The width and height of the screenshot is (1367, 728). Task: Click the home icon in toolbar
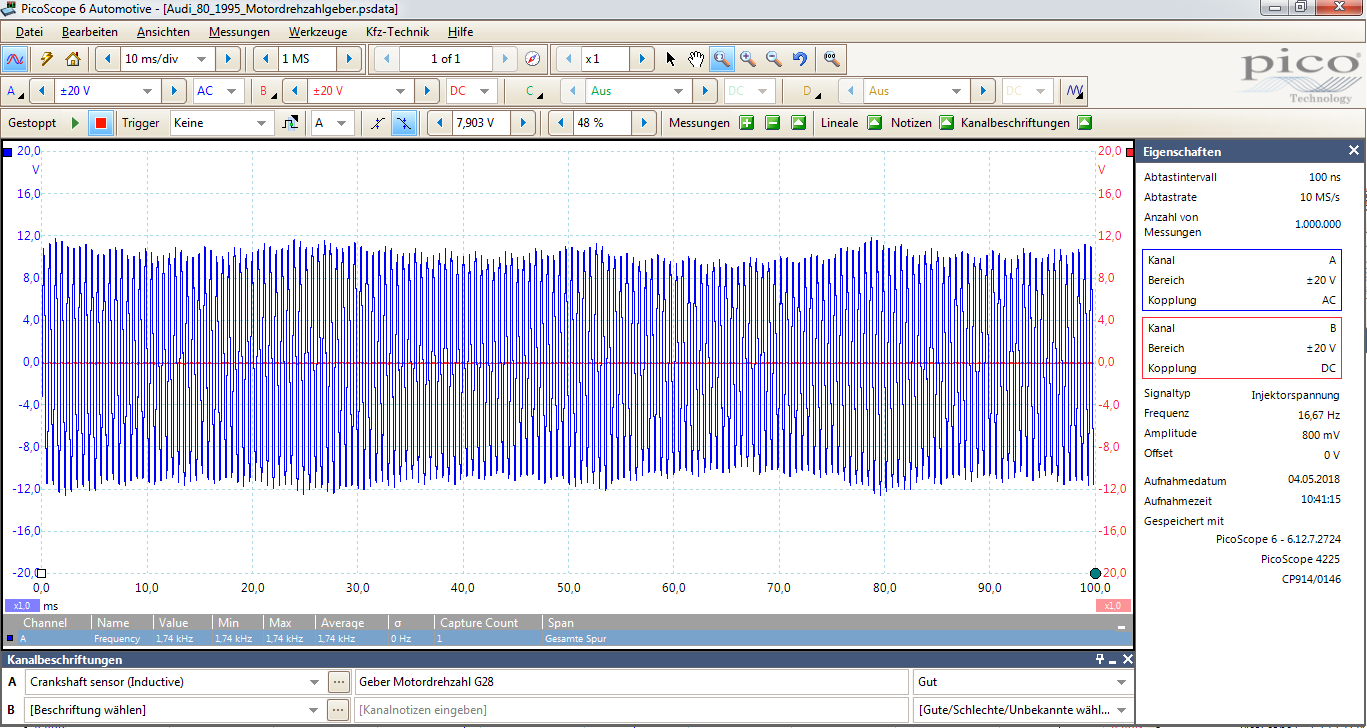[x=72, y=59]
